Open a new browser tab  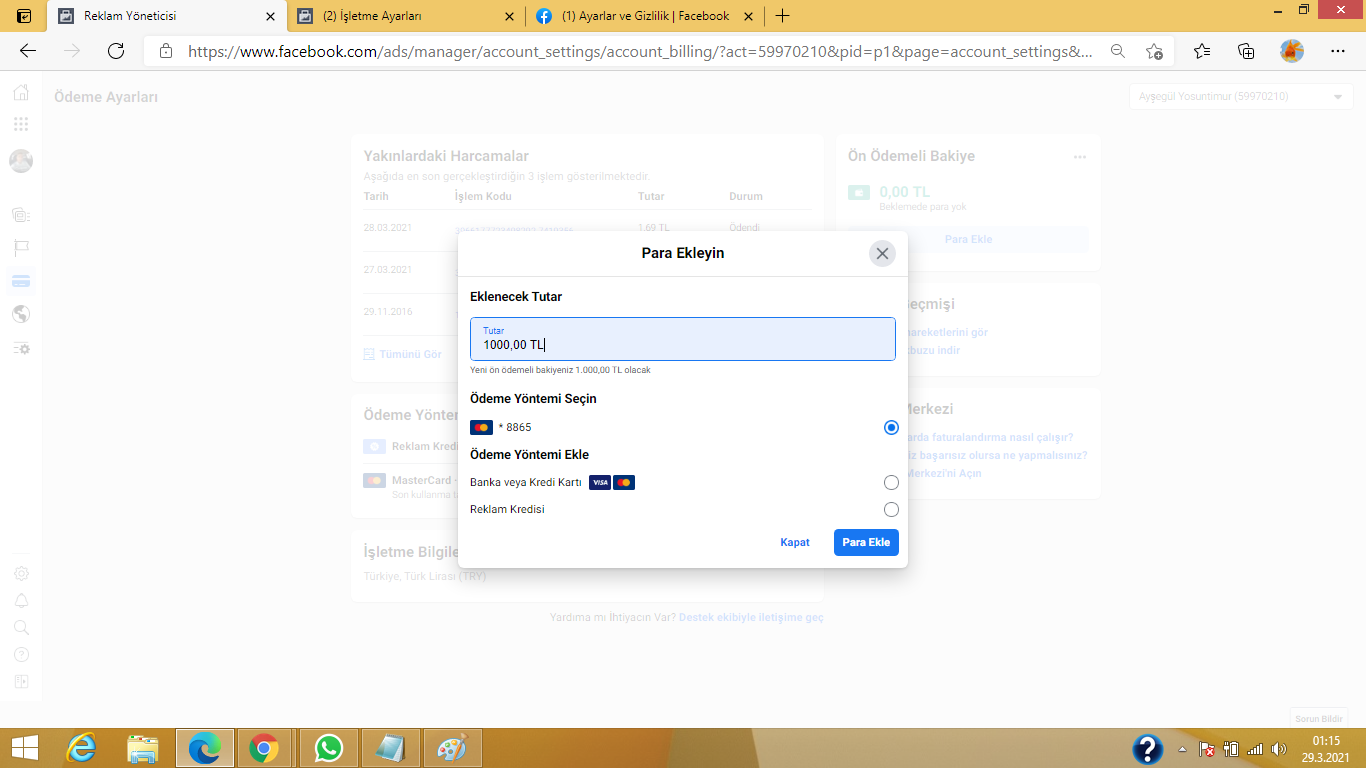(x=783, y=16)
